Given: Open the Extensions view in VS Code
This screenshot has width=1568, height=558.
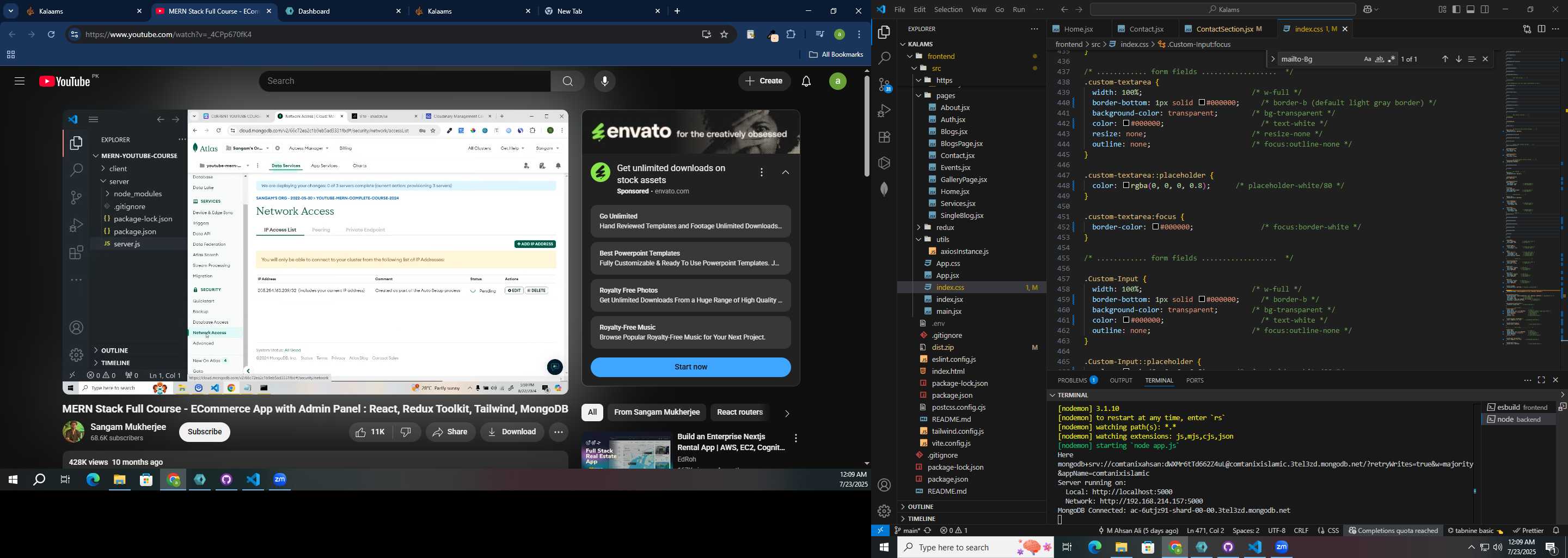Looking at the screenshot, I should 884,137.
